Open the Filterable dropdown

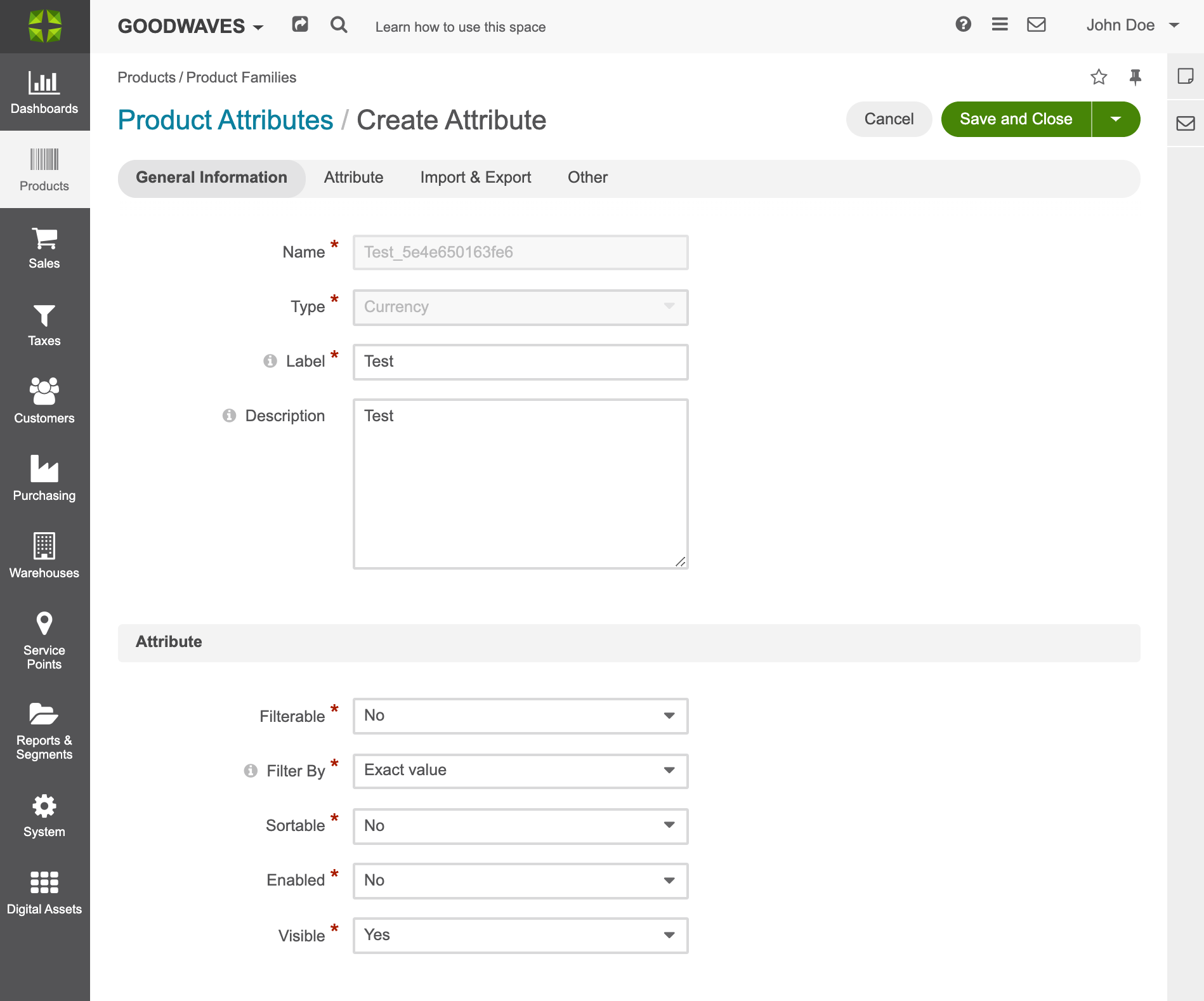pyautogui.click(x=521, y=716)
